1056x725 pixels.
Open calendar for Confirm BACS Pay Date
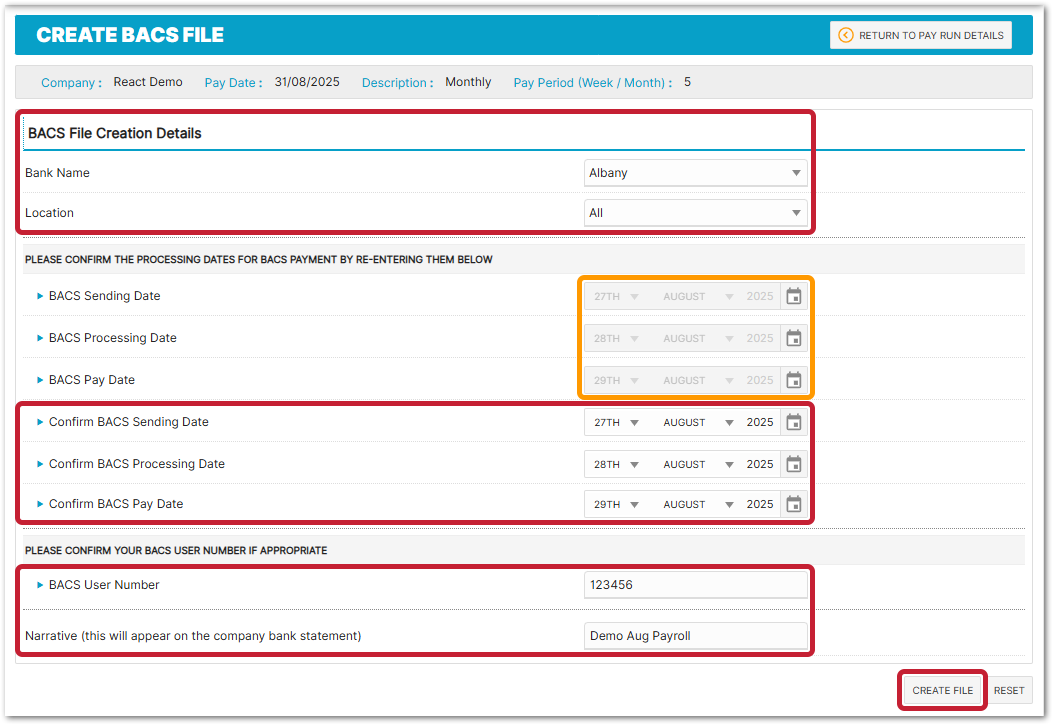(794, 504)
